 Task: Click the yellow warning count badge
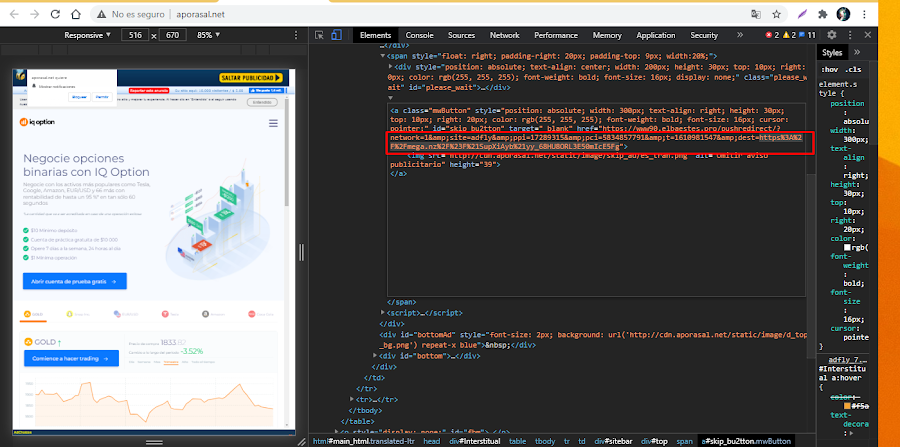point(789,35)
